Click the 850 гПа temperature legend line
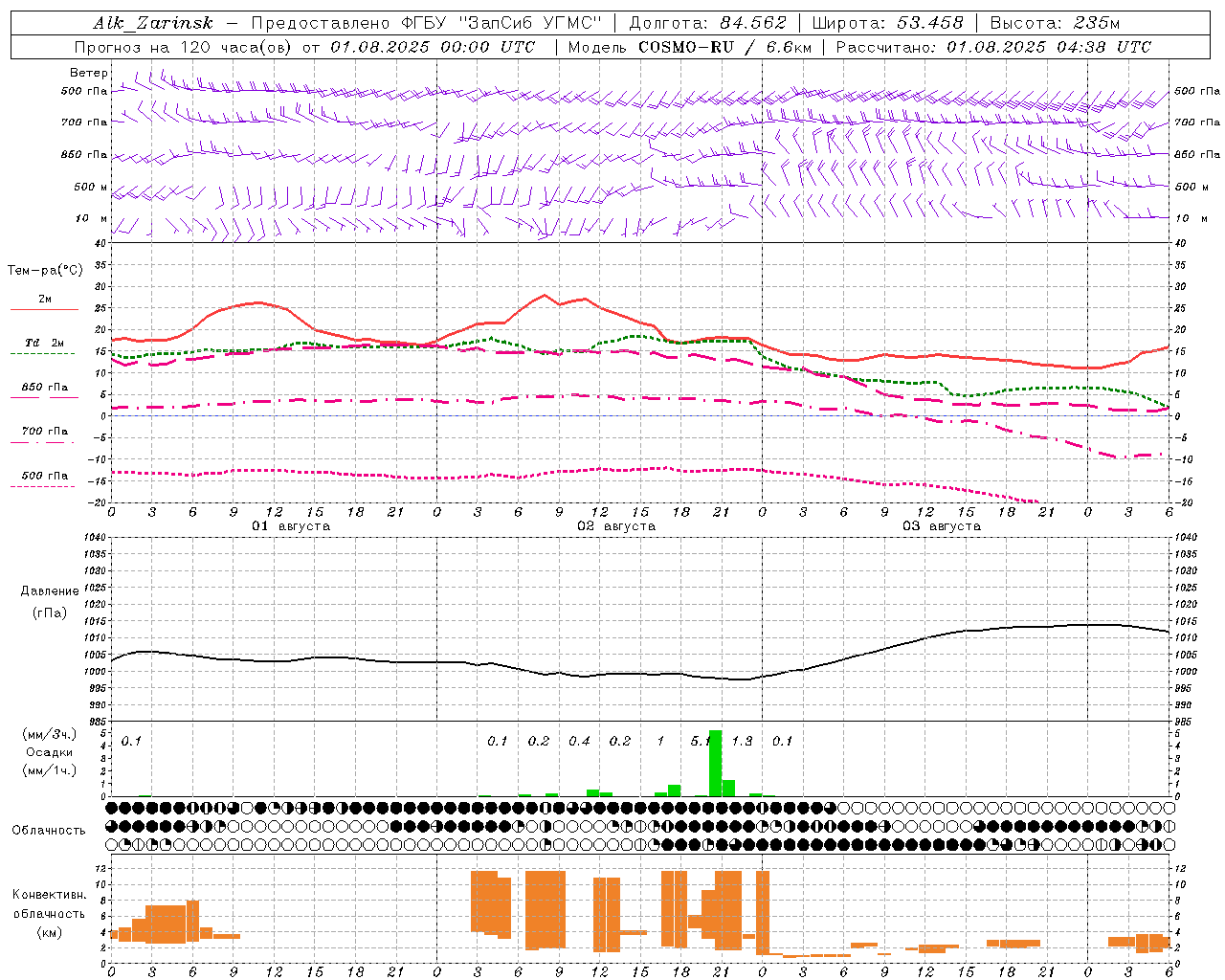Viewport: 1225px width, 980px height. point(43,397)
